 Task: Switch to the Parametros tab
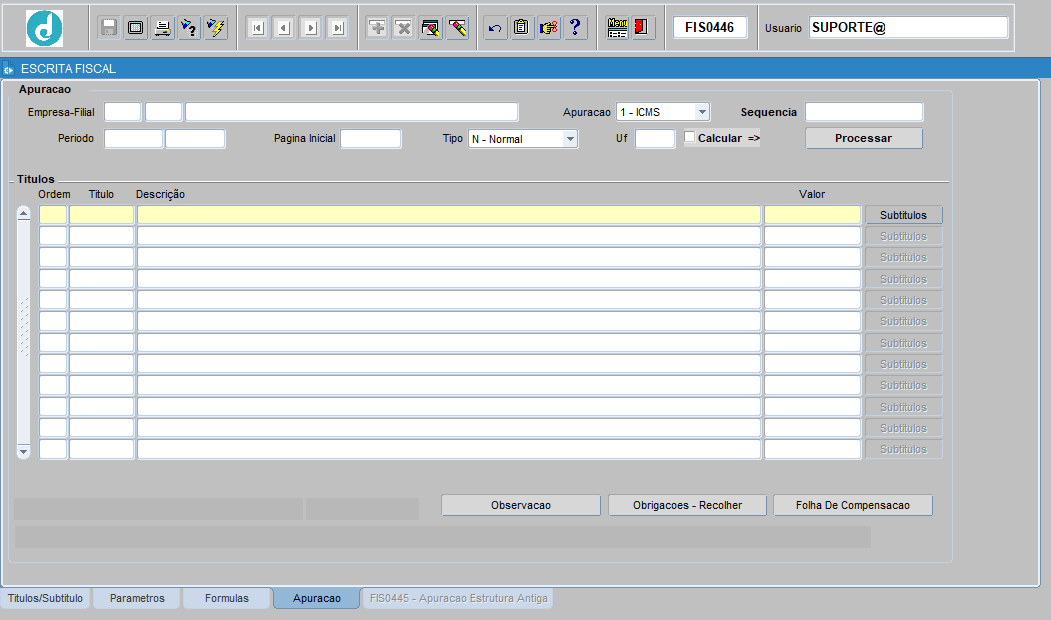pos(137,598)
